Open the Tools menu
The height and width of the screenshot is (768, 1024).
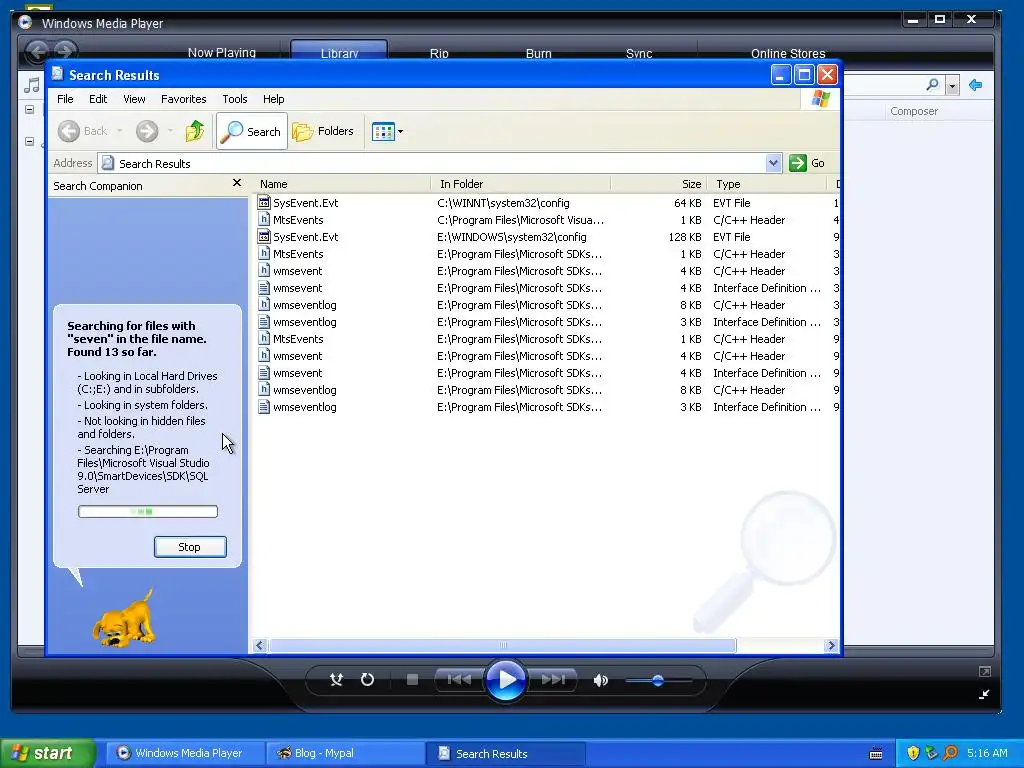(x=234, y=99)
